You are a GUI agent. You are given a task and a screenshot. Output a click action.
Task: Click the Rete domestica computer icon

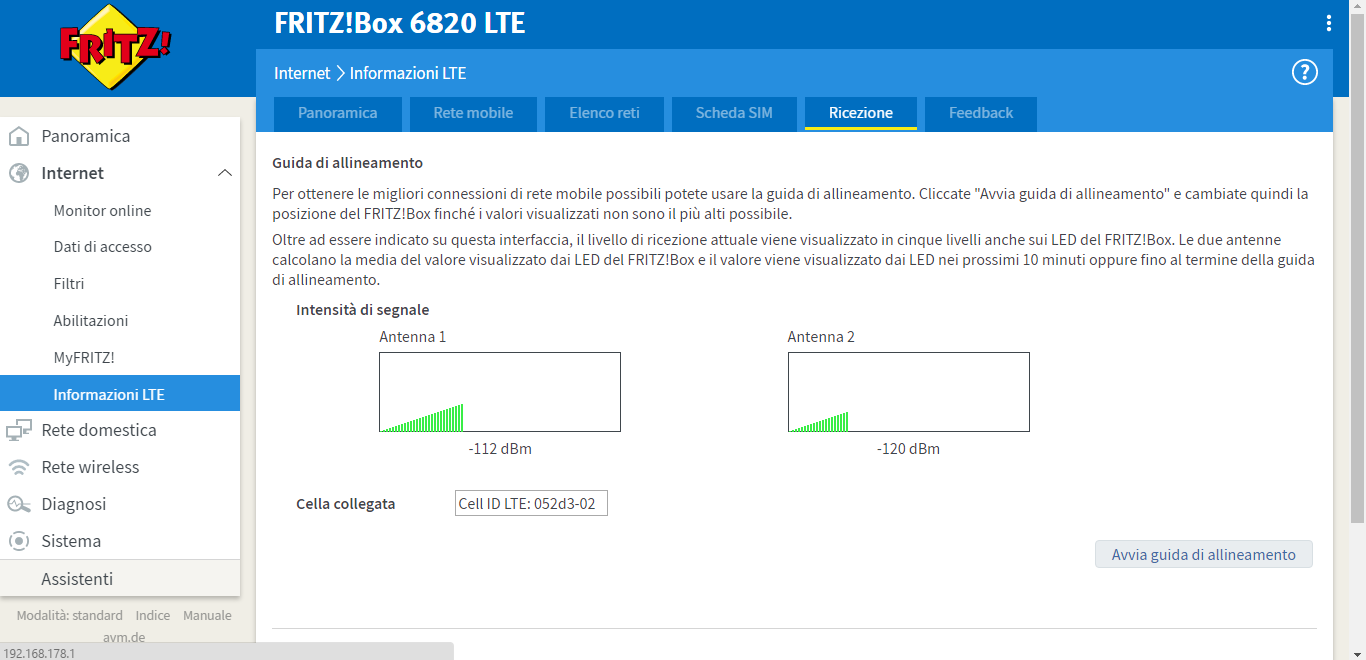click(x=18, y=430)
